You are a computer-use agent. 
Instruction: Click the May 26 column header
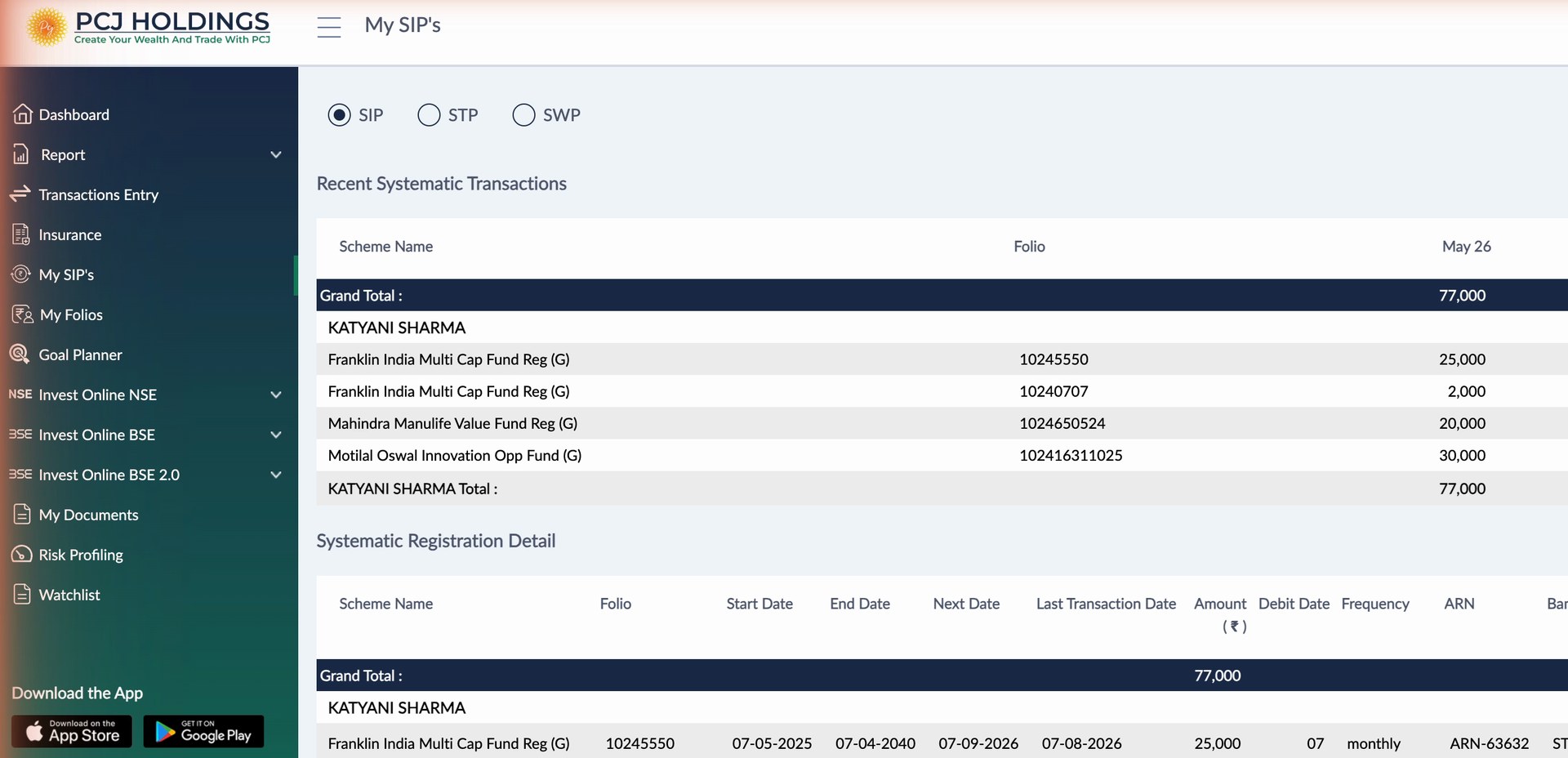coord(1466,246)
